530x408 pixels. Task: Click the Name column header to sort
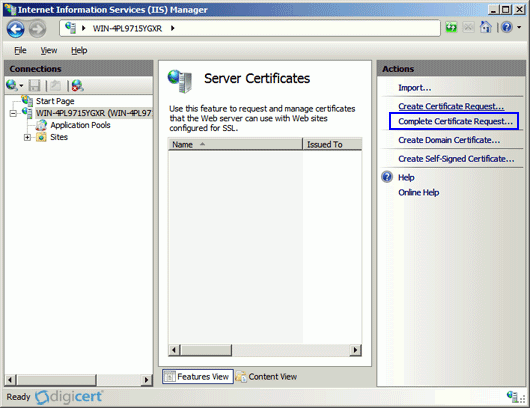pos(235,144)
